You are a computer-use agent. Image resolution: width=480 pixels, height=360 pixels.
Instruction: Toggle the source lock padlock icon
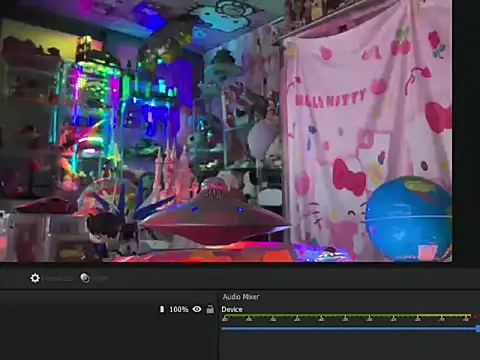tap(210, 309)
